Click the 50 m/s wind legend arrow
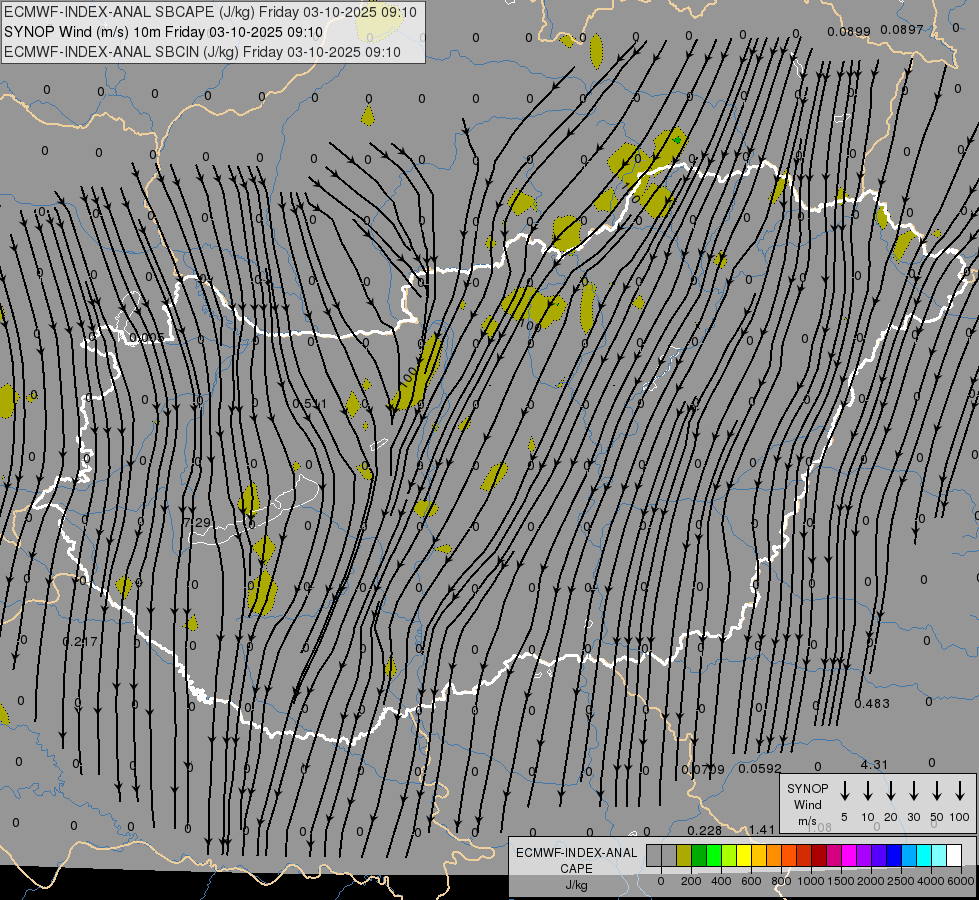The height and width of the screenshot is (900, 979). pyautogui.click(x=937, y=791)
